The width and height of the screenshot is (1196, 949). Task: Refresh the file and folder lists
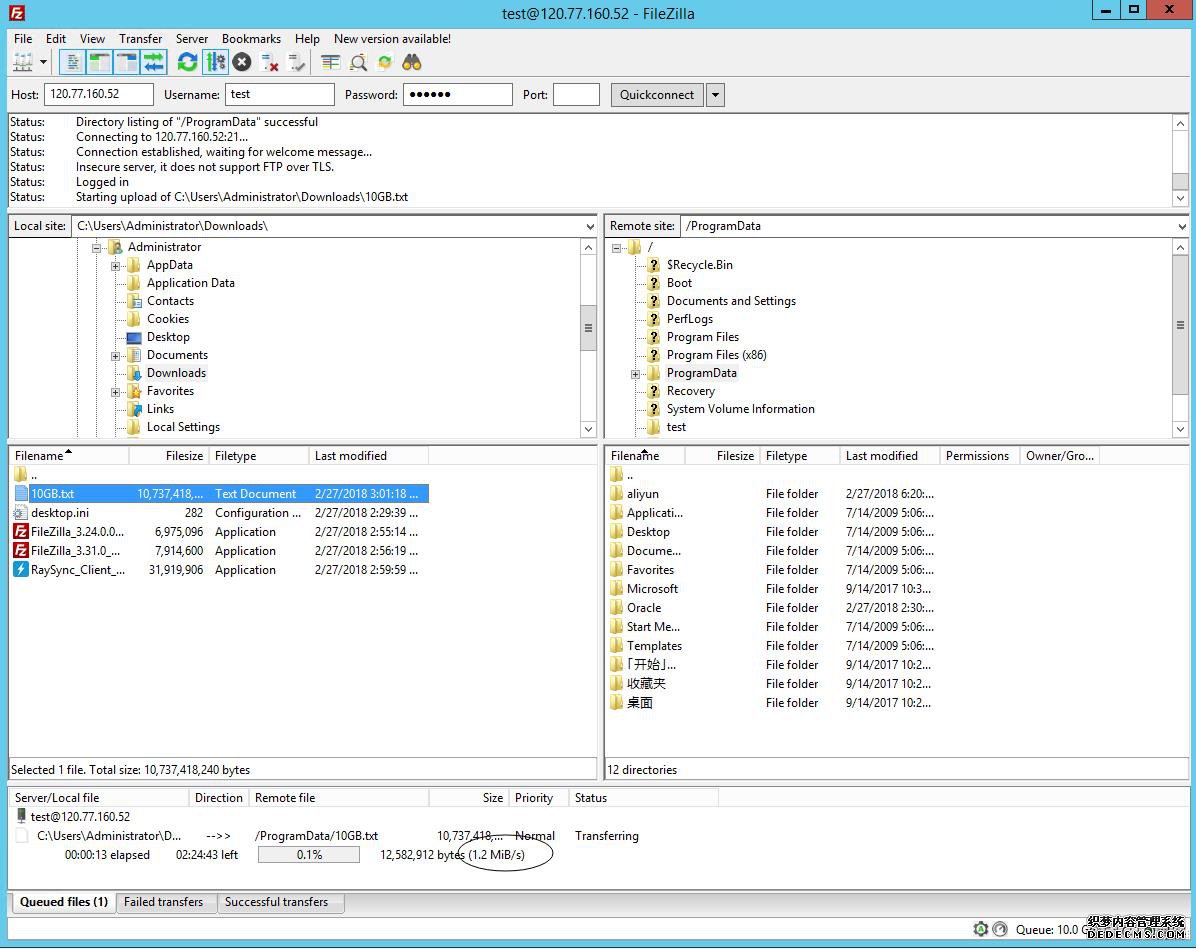click(x=188, y=63)
